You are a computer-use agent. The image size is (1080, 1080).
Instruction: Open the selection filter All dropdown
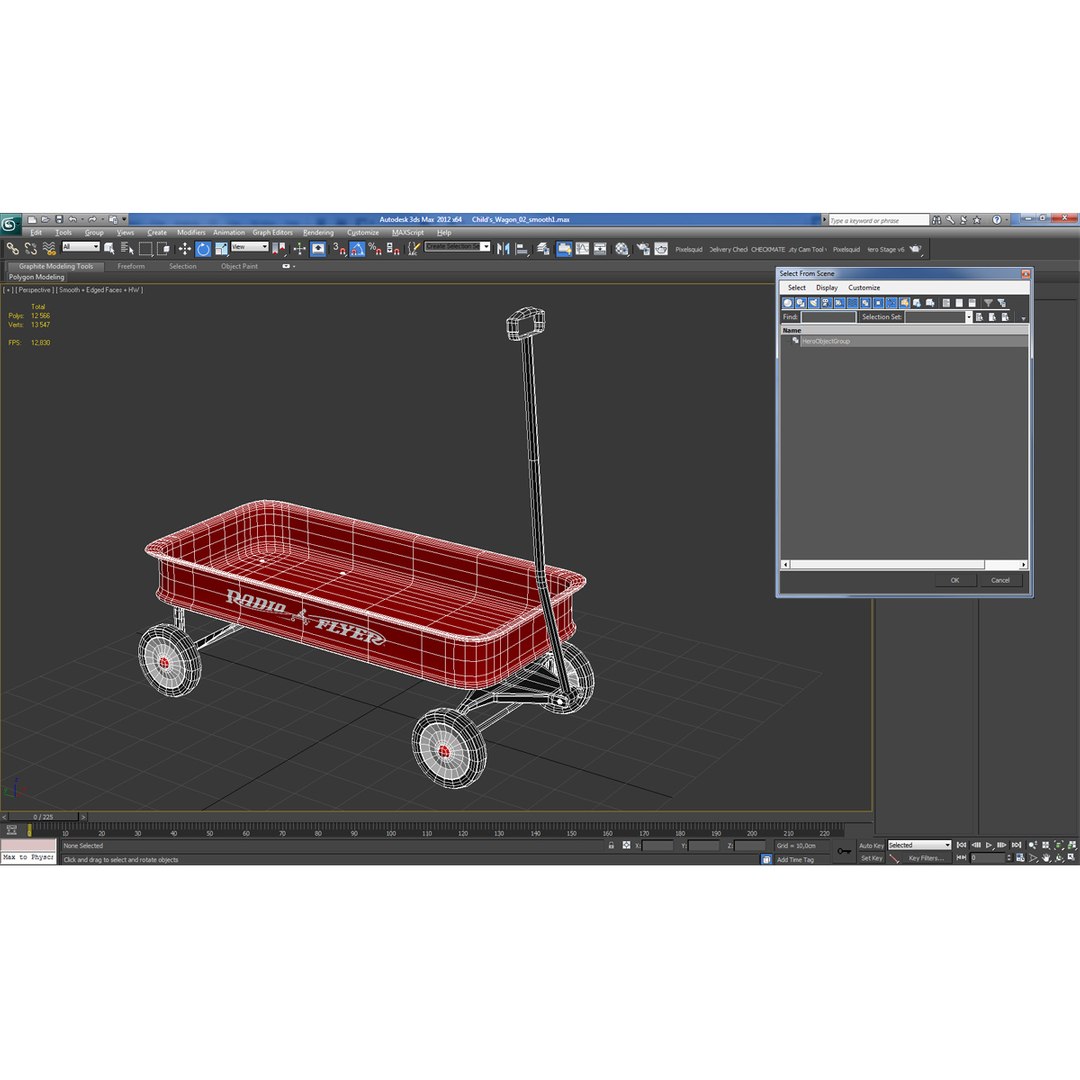click(x=81, y=247)
